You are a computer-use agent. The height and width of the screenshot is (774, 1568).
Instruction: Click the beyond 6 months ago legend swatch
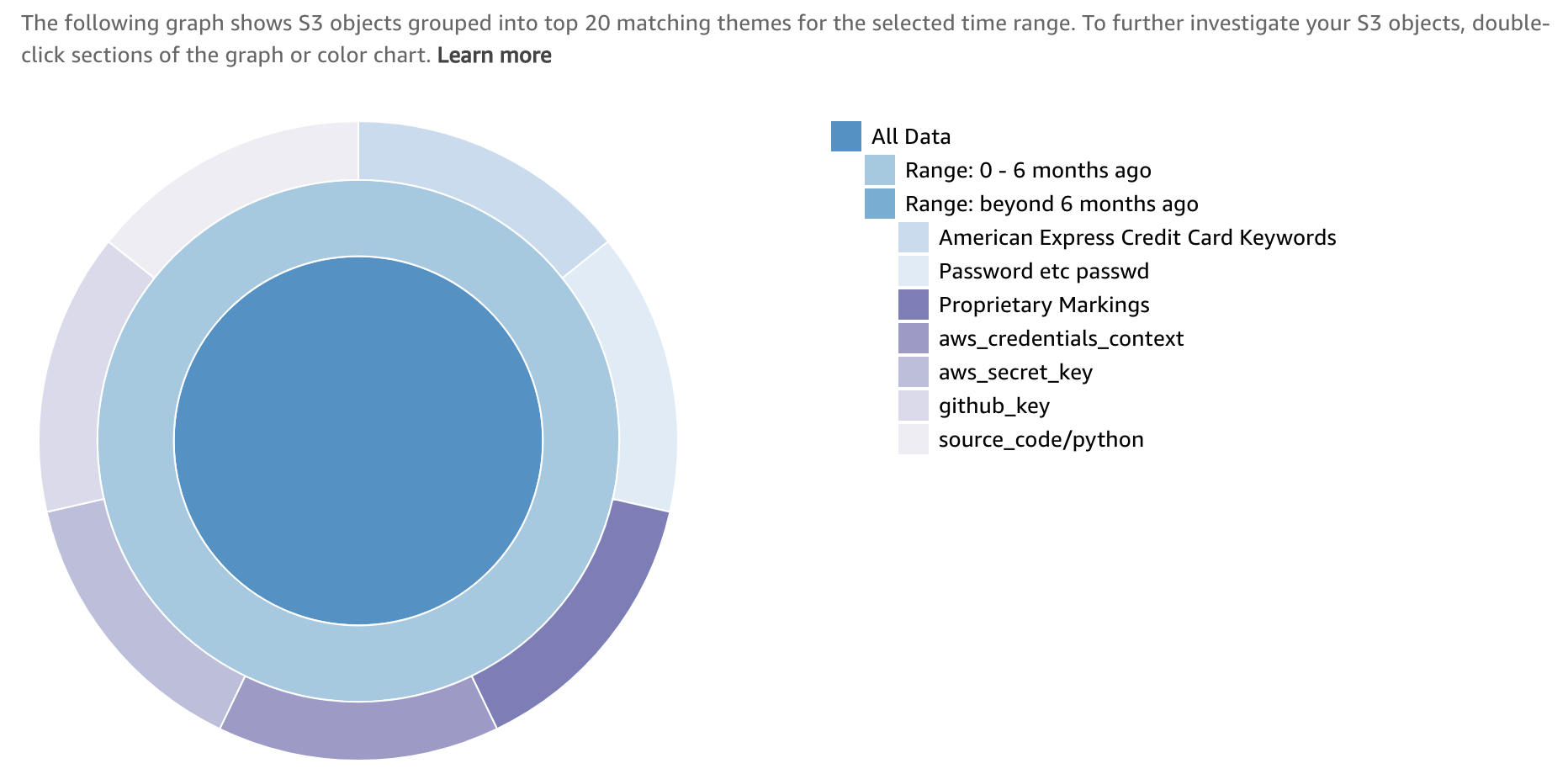880,204
